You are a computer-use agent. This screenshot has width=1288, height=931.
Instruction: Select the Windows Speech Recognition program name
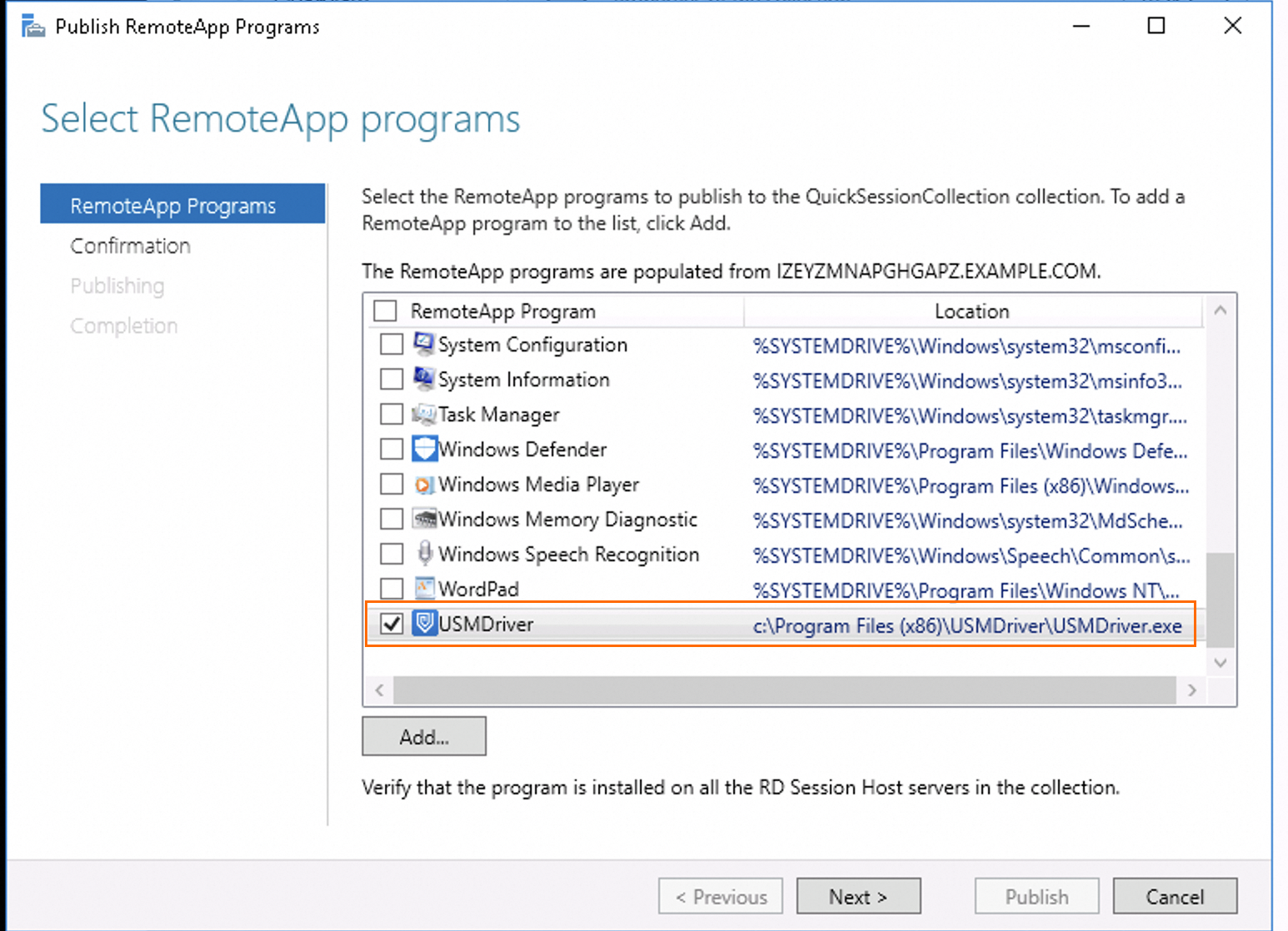[569, 555]
